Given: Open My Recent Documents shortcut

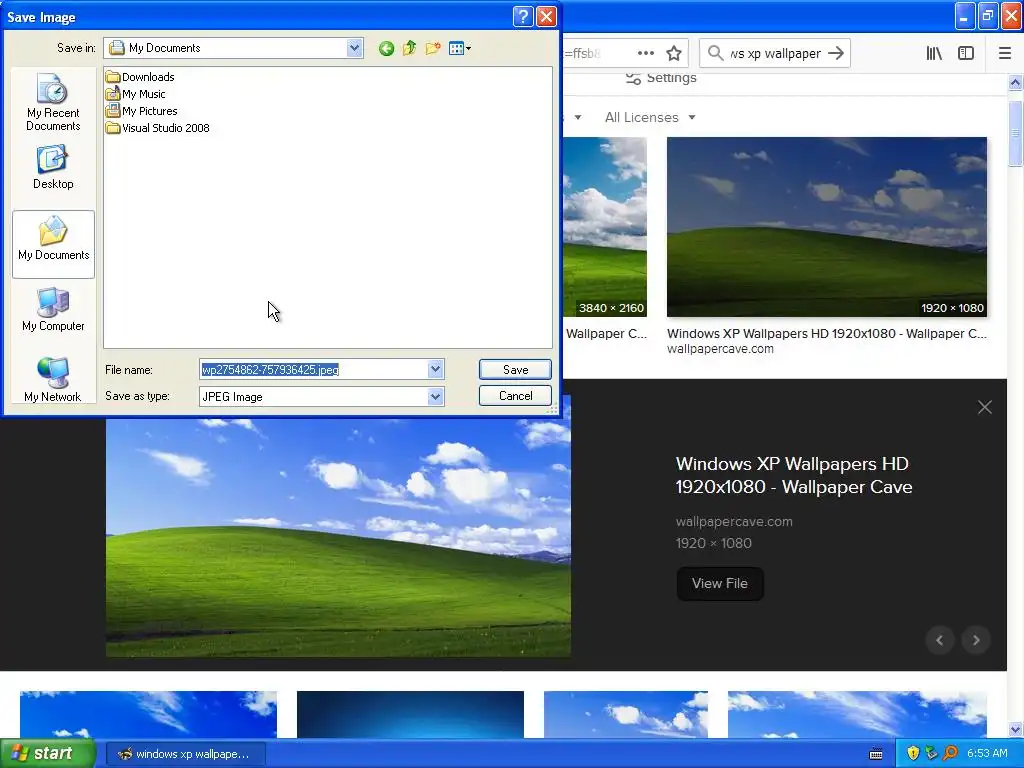Looking at the screenshot, I should point(53,103).
